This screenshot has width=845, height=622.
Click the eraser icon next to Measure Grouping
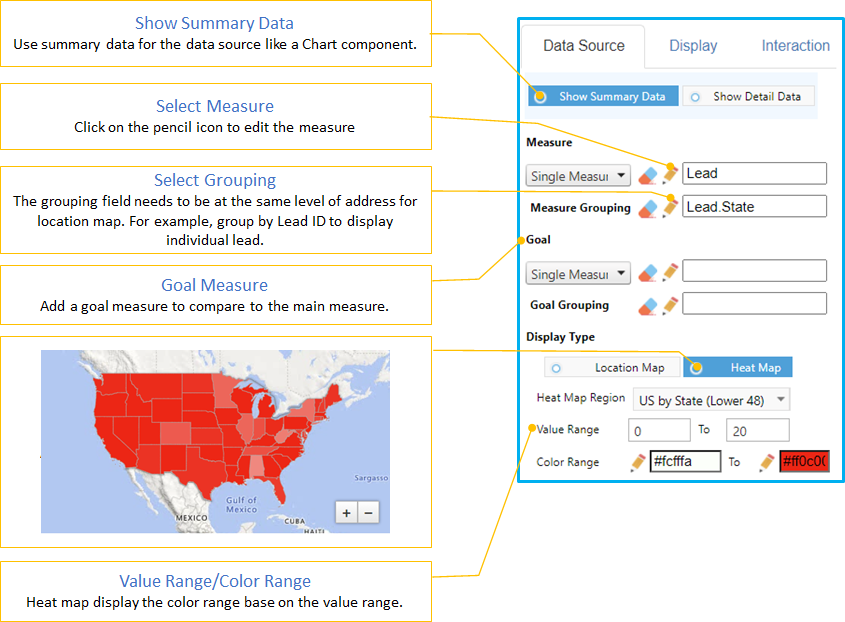click(x=649, y=208)
